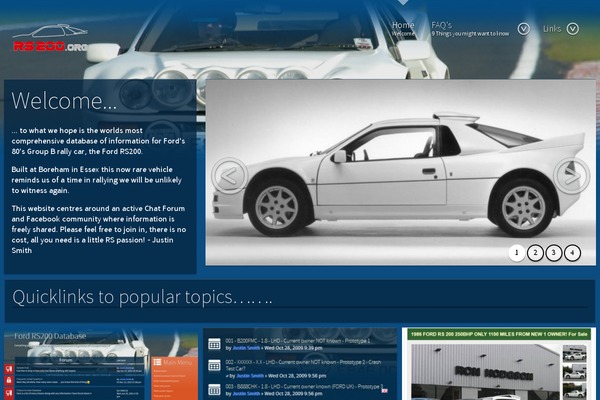600x400 pixels.
Task: Open the Ford RS200 Database thumbnail
Action: [101, 364]
